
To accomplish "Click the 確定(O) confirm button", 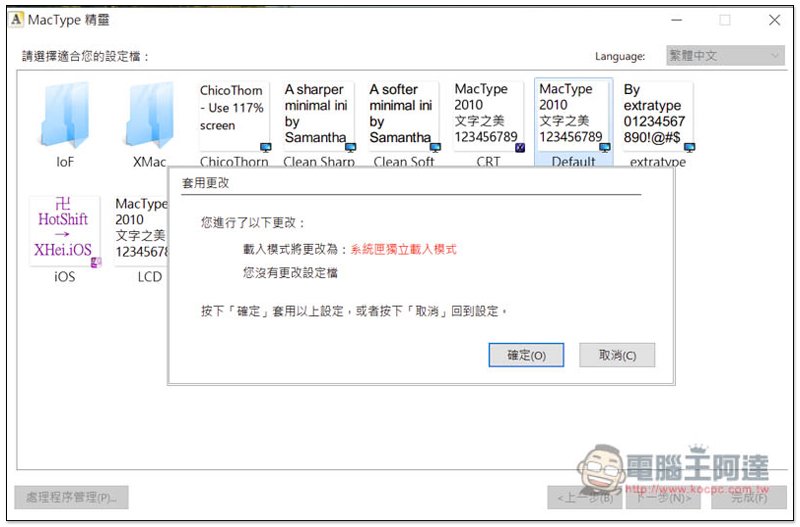I will [526, 355].
